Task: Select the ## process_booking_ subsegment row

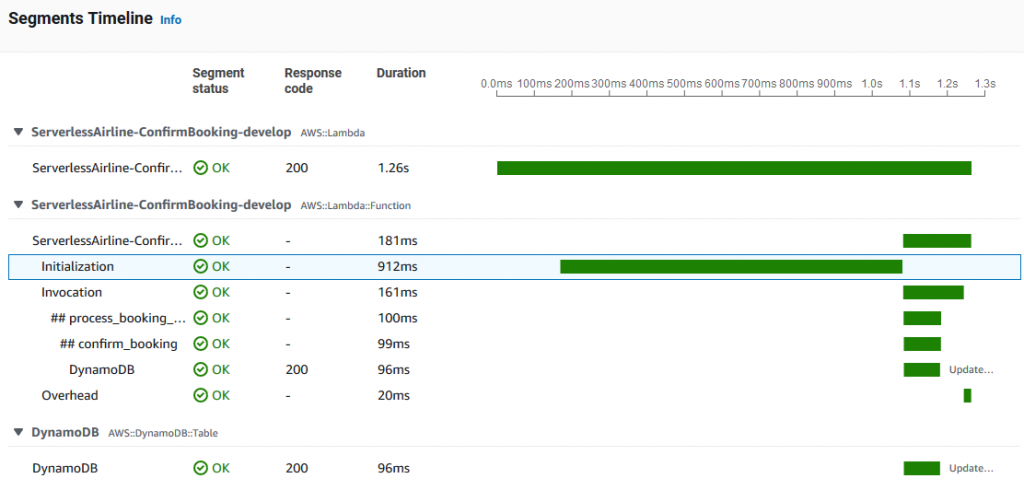Action: click(x=514, y=318)
